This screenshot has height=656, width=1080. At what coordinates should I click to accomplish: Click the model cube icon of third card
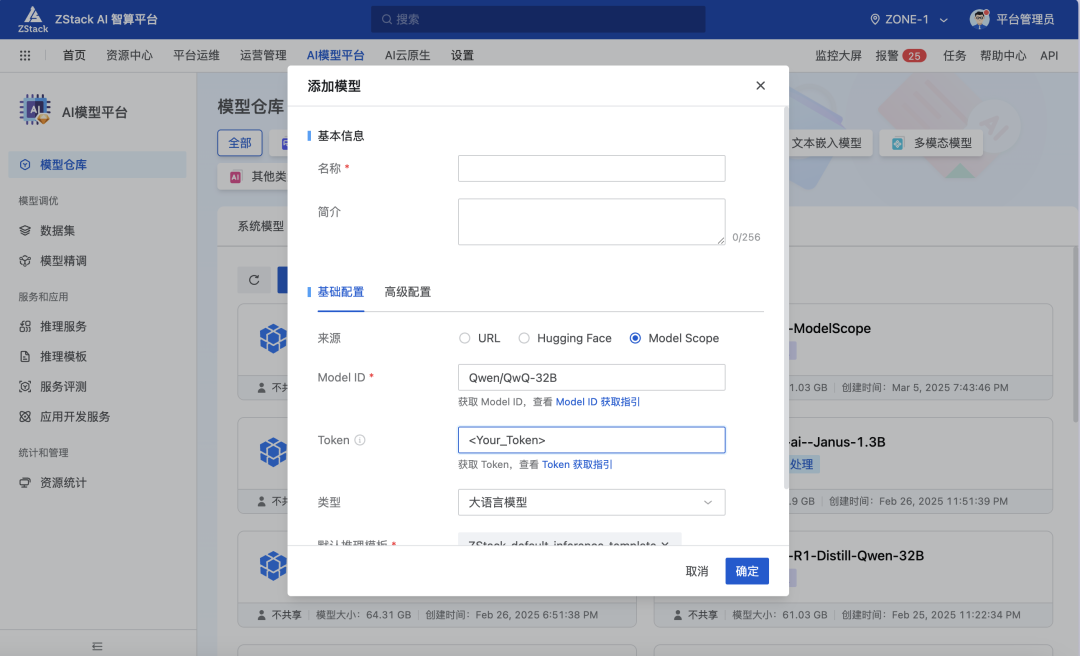click(273, 566)
